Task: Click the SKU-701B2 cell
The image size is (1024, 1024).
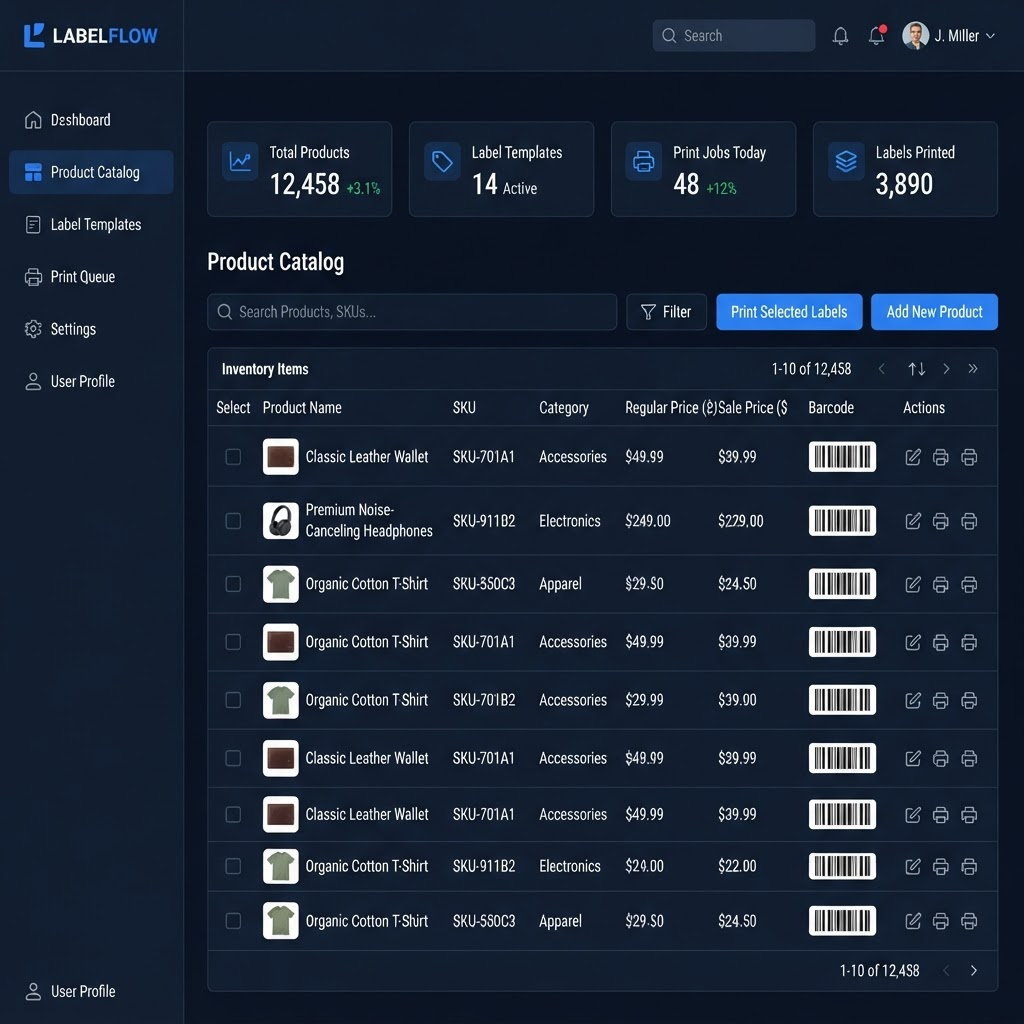Action: (484, 700)
